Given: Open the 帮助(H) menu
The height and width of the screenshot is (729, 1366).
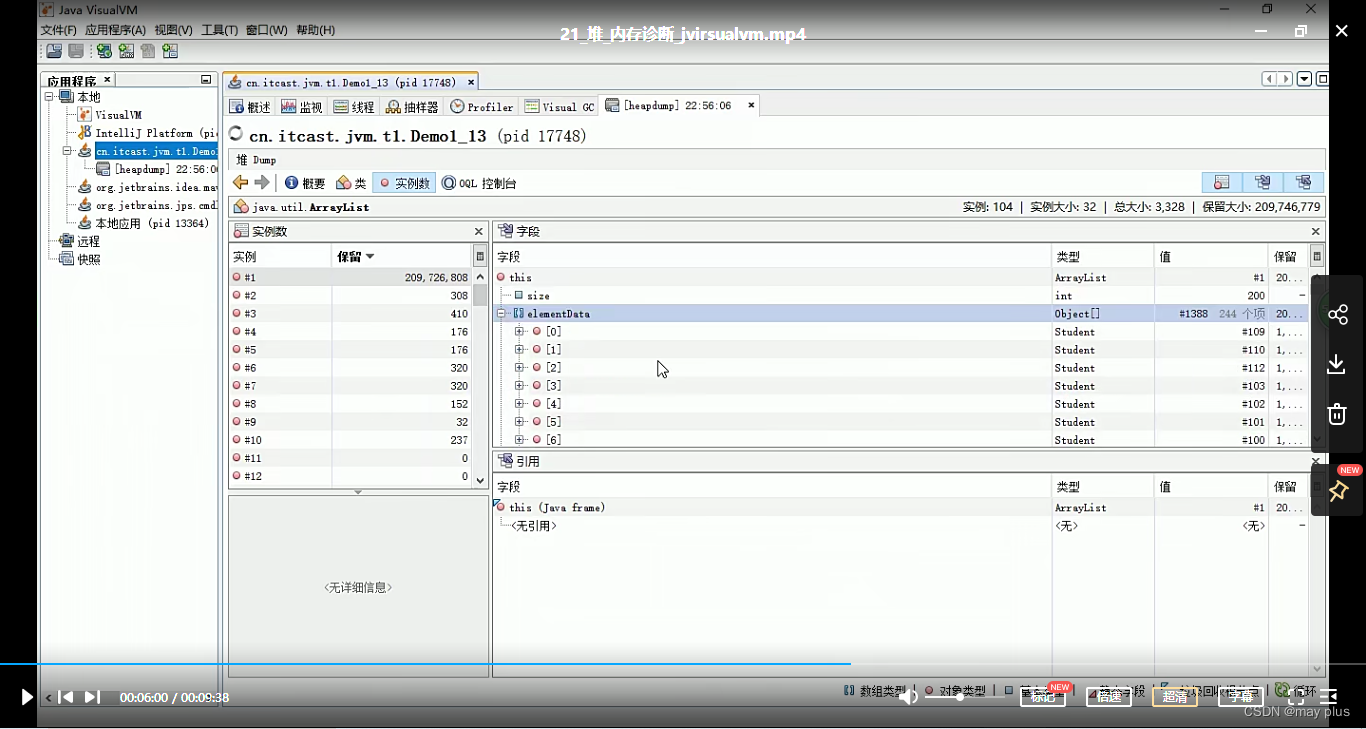Looking at the screenshot, I should pyautogui.click(x=315, y=30).
